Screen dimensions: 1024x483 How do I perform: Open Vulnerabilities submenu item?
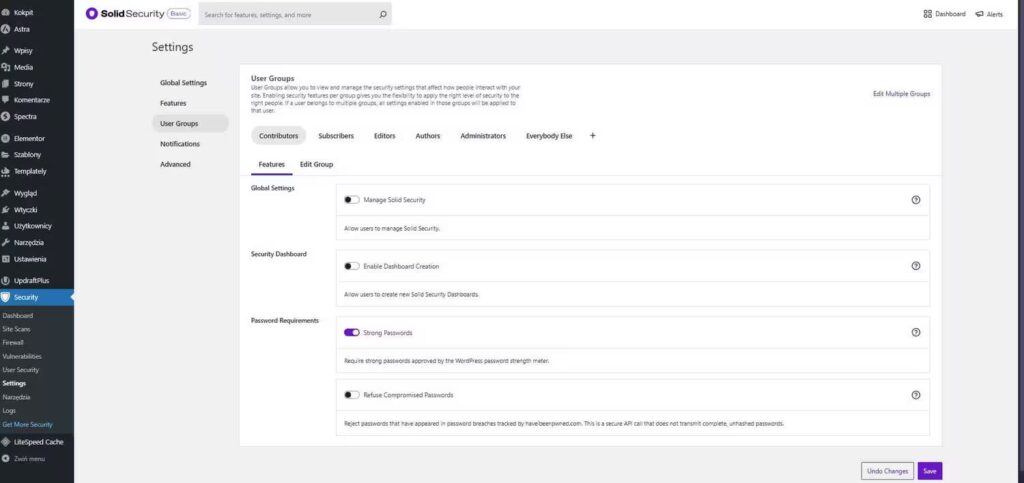(22, 356)
